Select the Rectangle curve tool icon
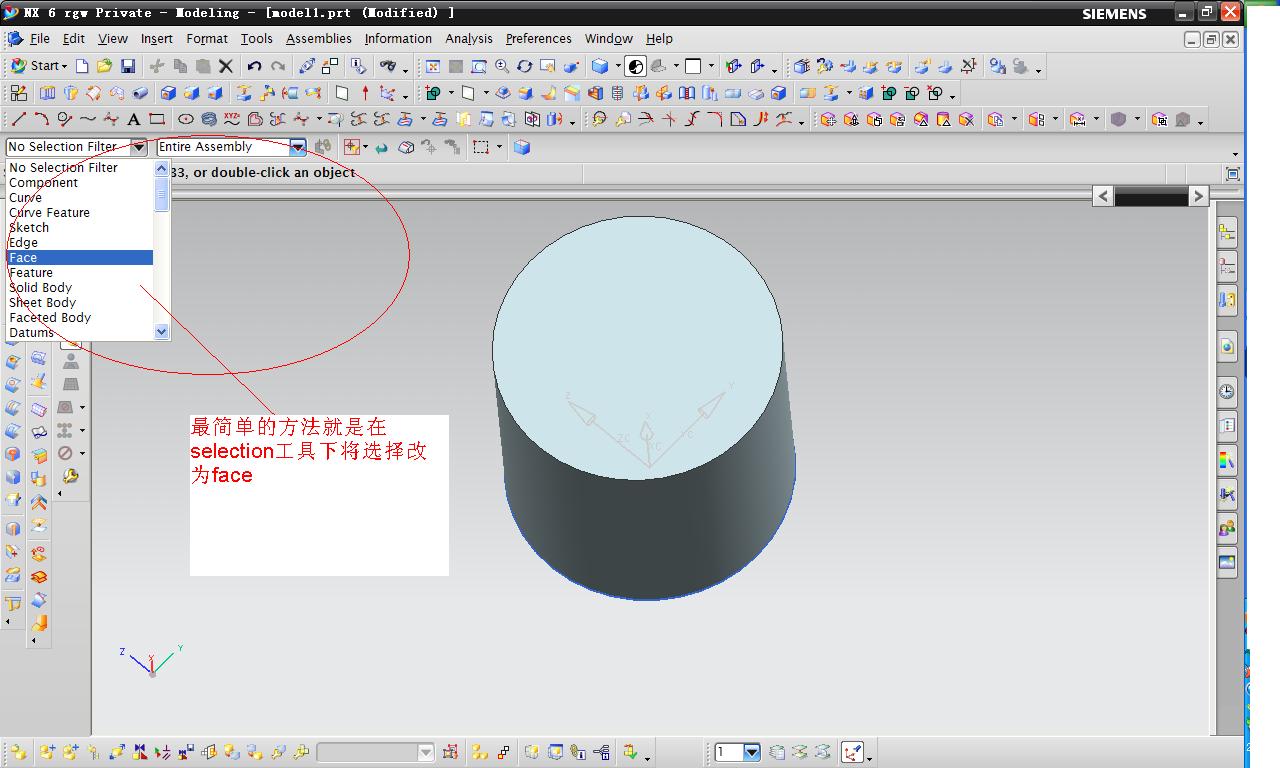The image size is (1280, 768). (x=157, y=120)
